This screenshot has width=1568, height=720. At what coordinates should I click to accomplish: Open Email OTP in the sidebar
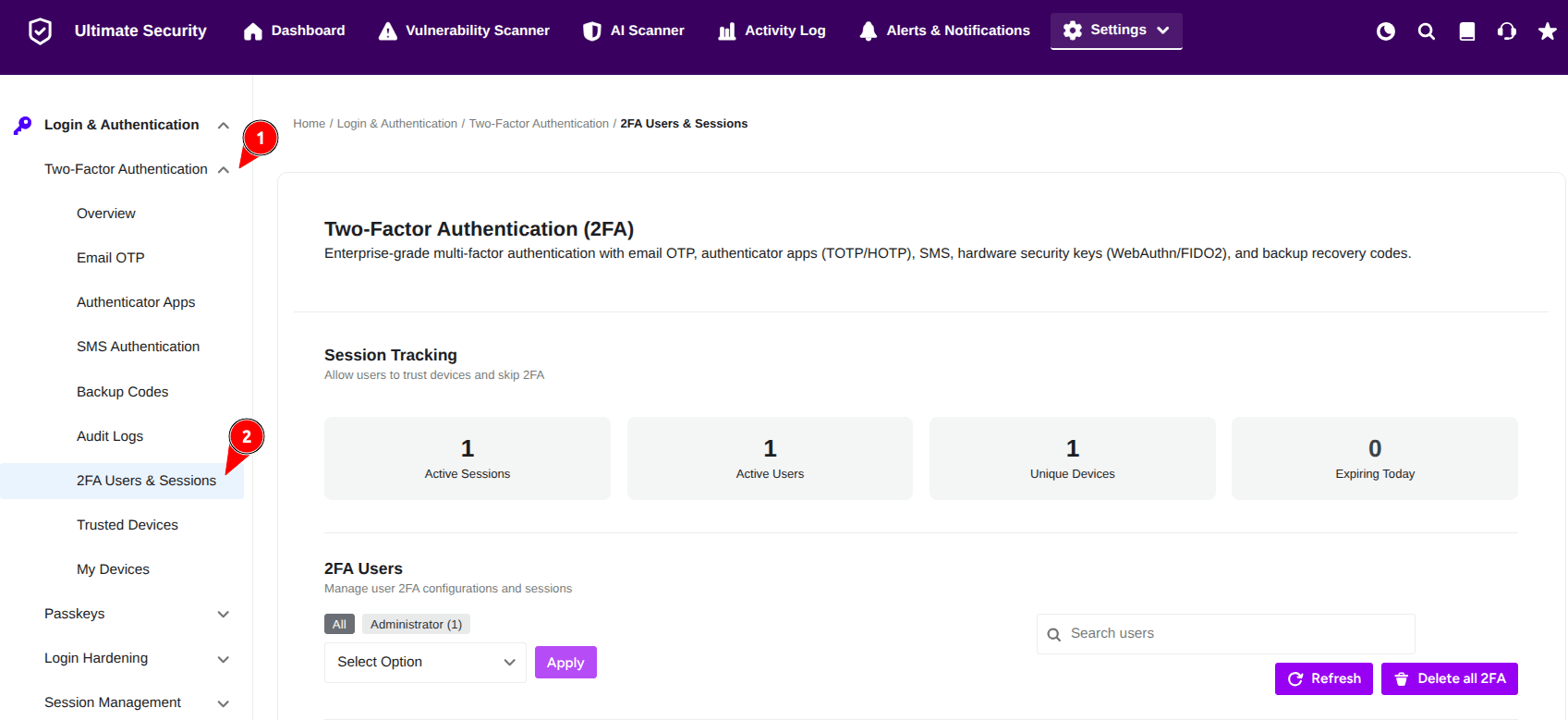(x=111, y=258)
